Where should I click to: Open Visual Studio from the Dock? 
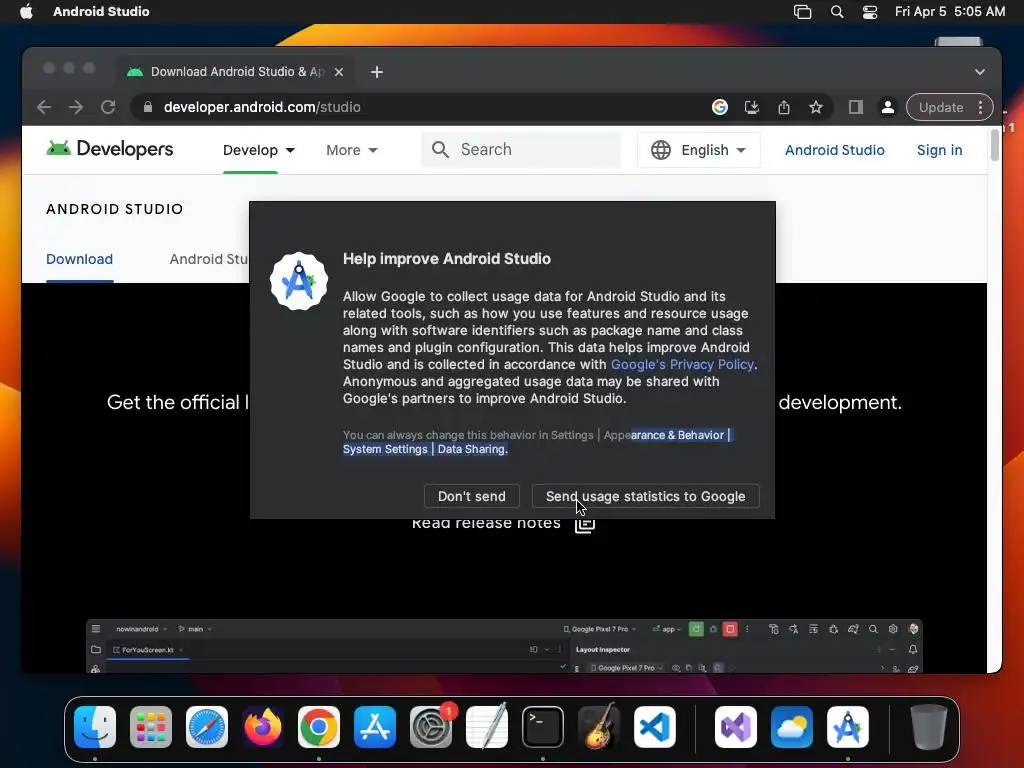click(x=736, y=727)
